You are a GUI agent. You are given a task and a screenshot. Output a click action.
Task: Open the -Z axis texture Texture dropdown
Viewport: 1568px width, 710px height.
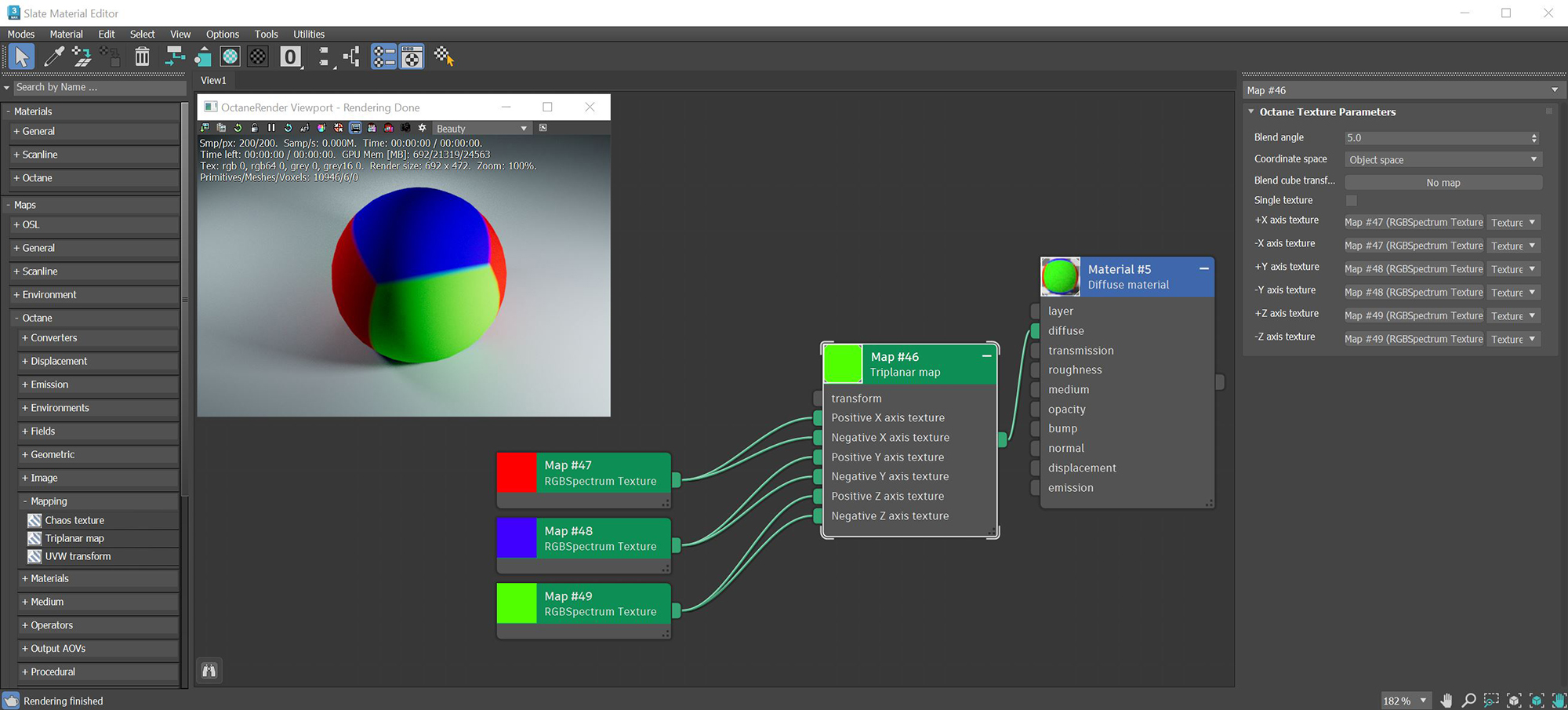point(1513,339)
